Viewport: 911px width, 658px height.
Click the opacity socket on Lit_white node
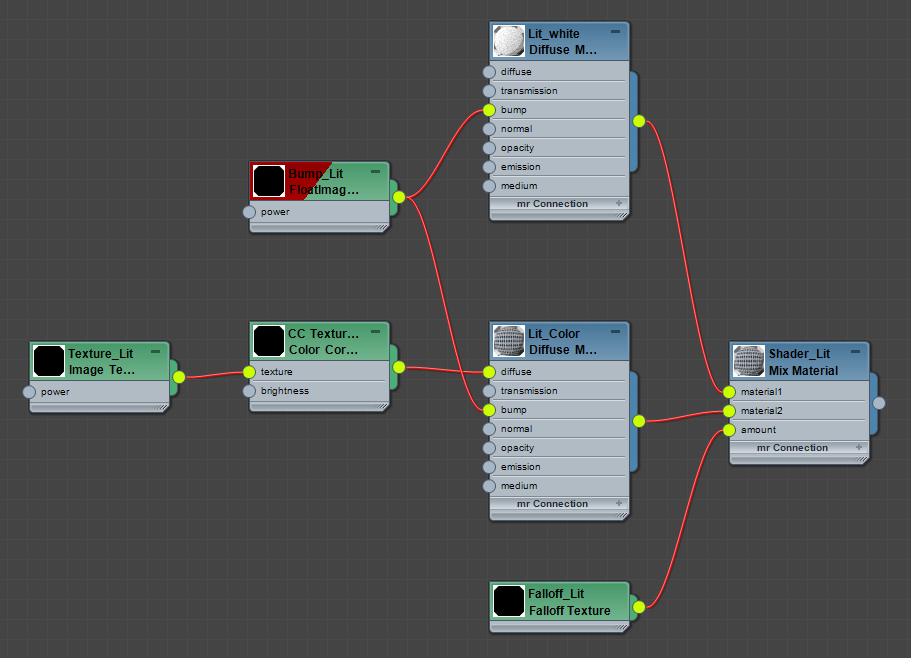[489, 148]
